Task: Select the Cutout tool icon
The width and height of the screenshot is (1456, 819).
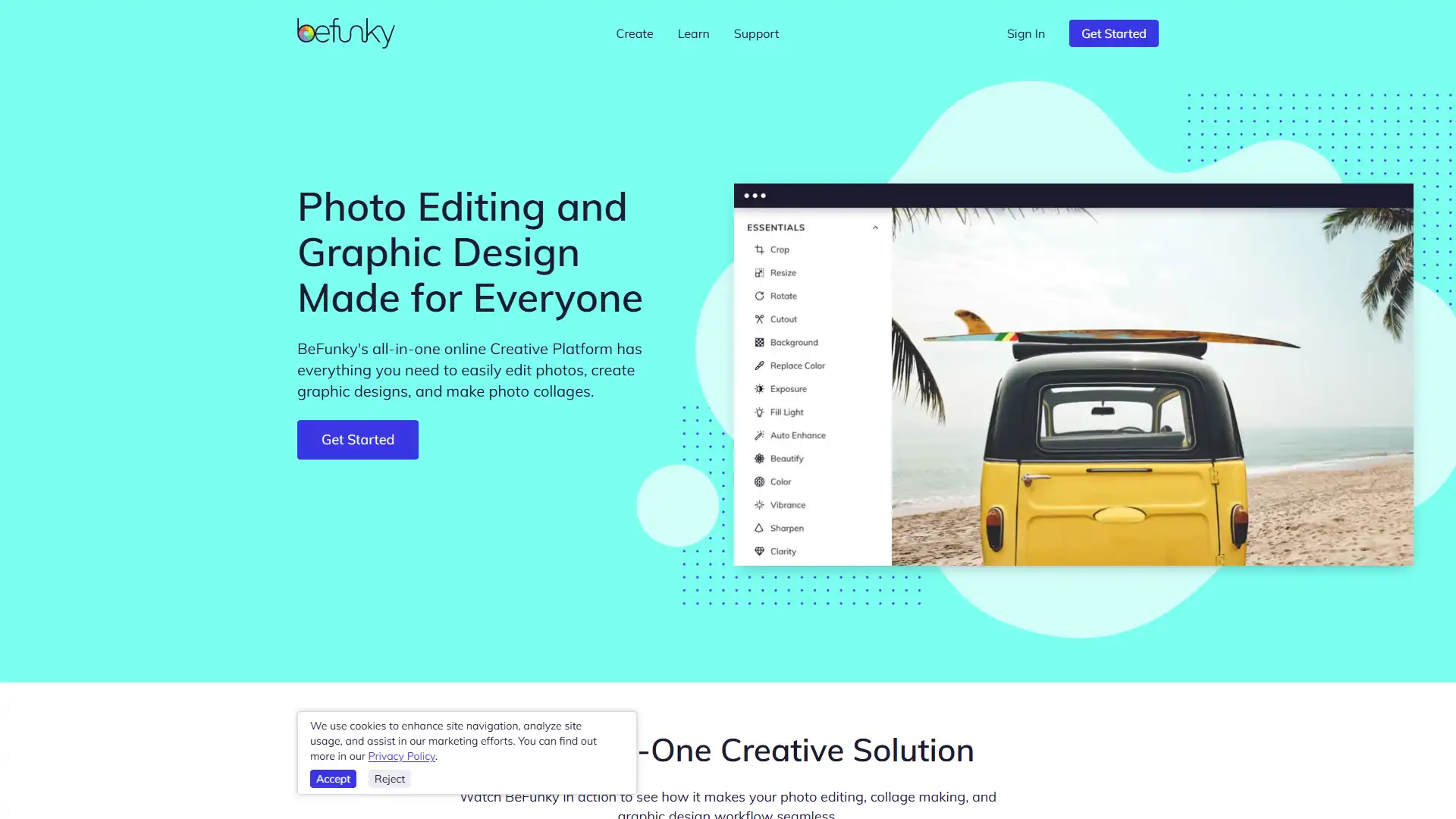Action: click(x=760, y=319)
